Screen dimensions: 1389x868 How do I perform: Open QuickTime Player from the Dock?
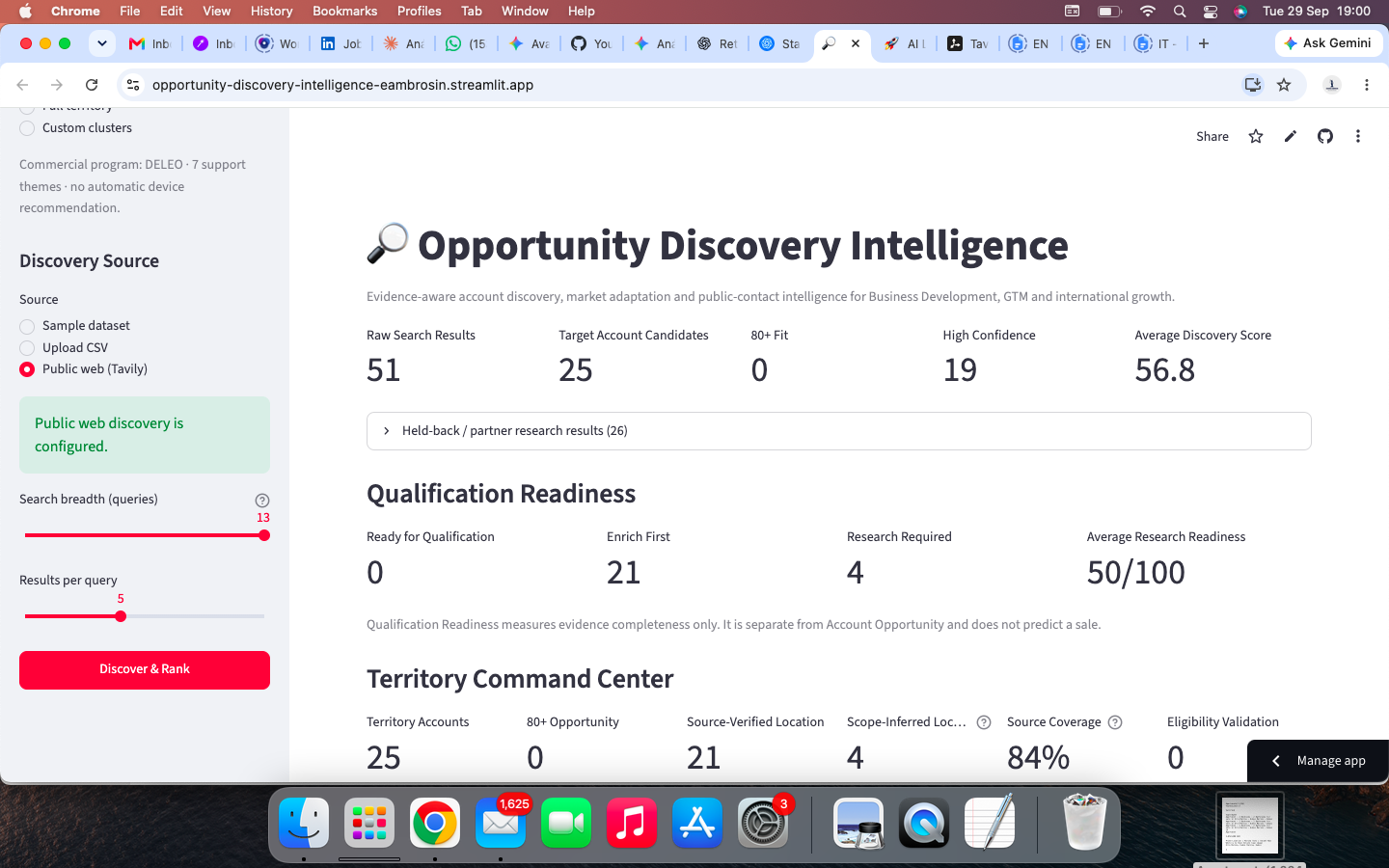point(924,823)
